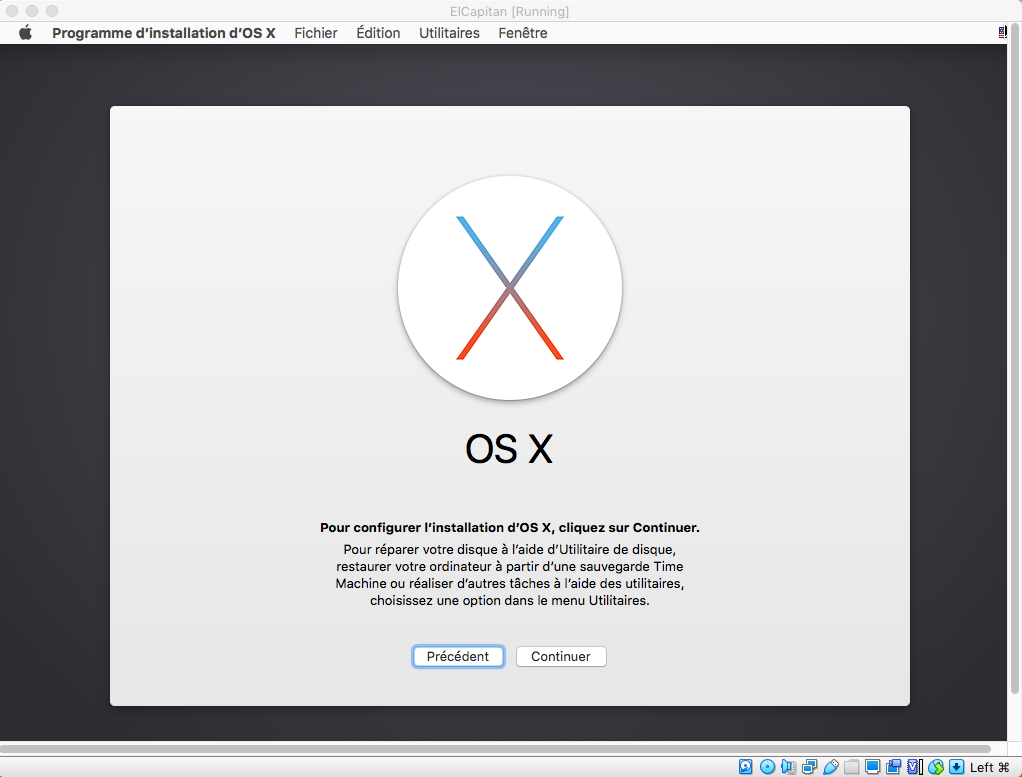Click the Précédent button
1022x777 pixels.
pos(458,656)
